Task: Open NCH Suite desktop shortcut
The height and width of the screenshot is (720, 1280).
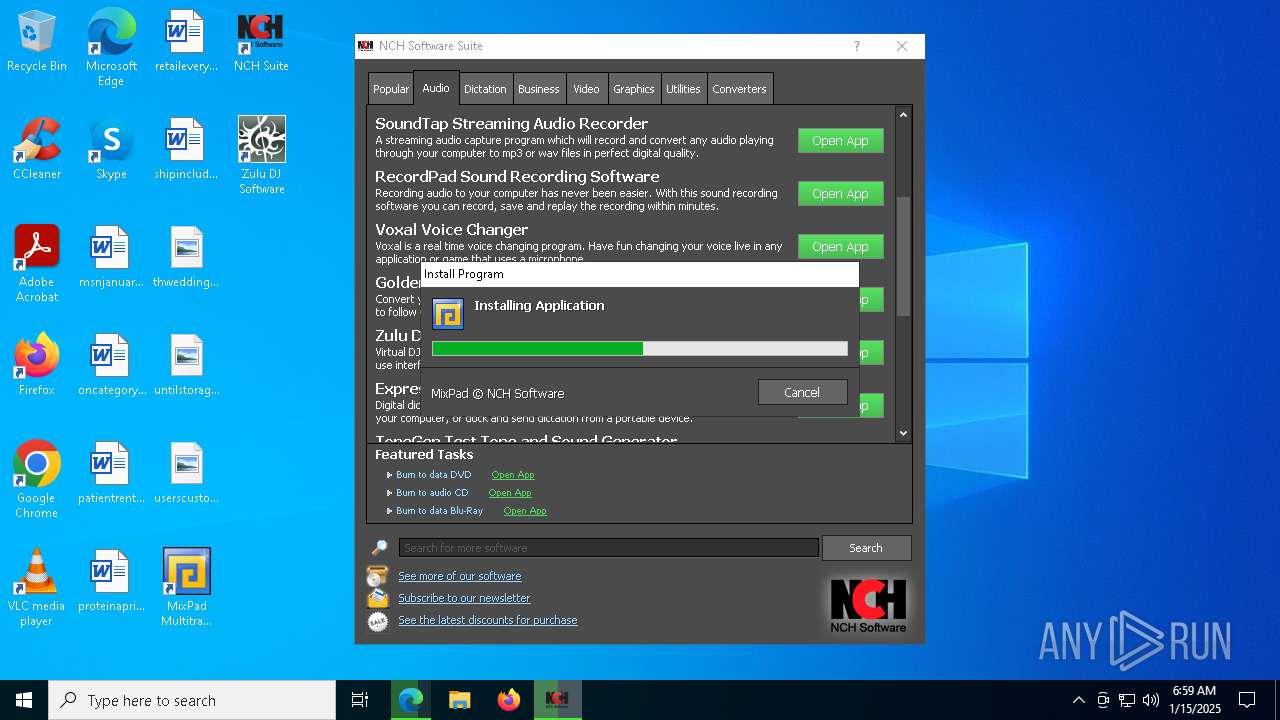Action: coord(261,42)
